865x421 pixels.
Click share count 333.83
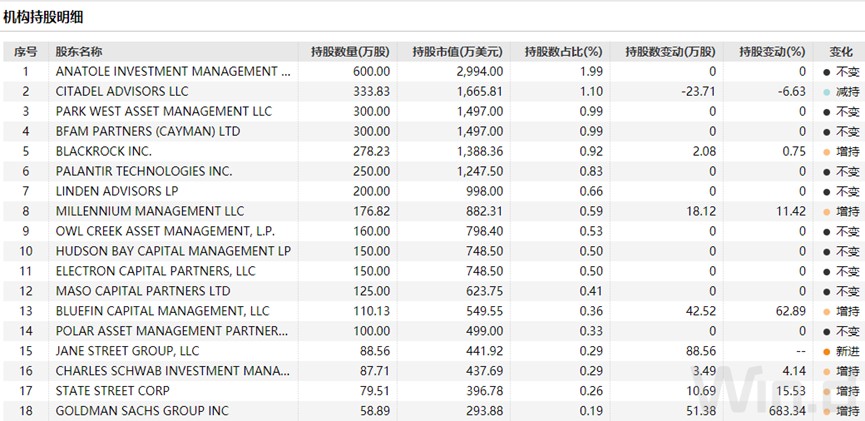point(371,91)
